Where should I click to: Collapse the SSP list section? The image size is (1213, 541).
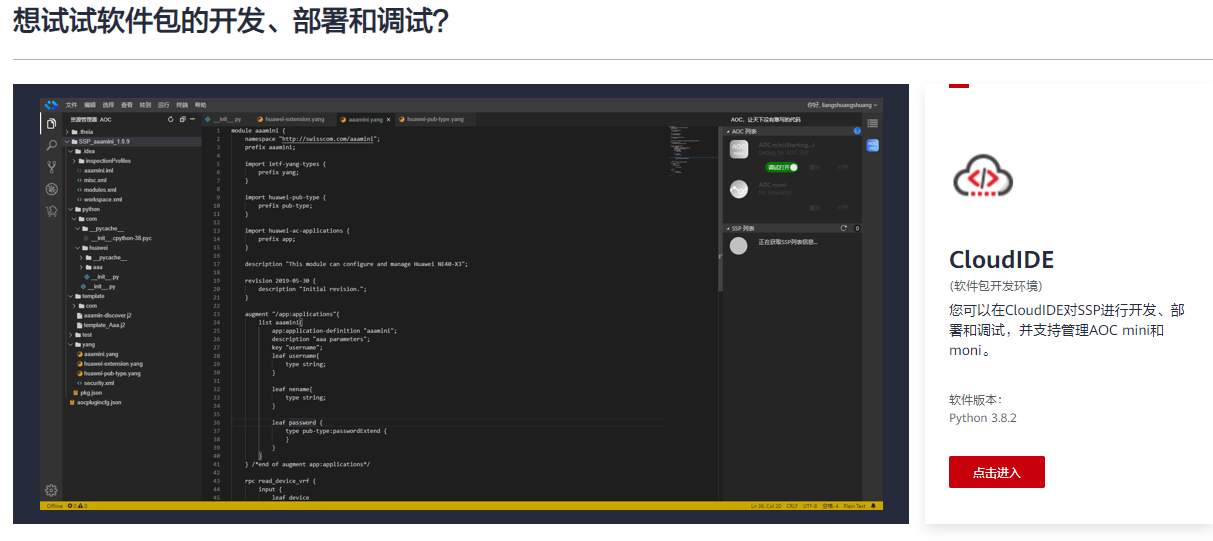pos(729,228)
